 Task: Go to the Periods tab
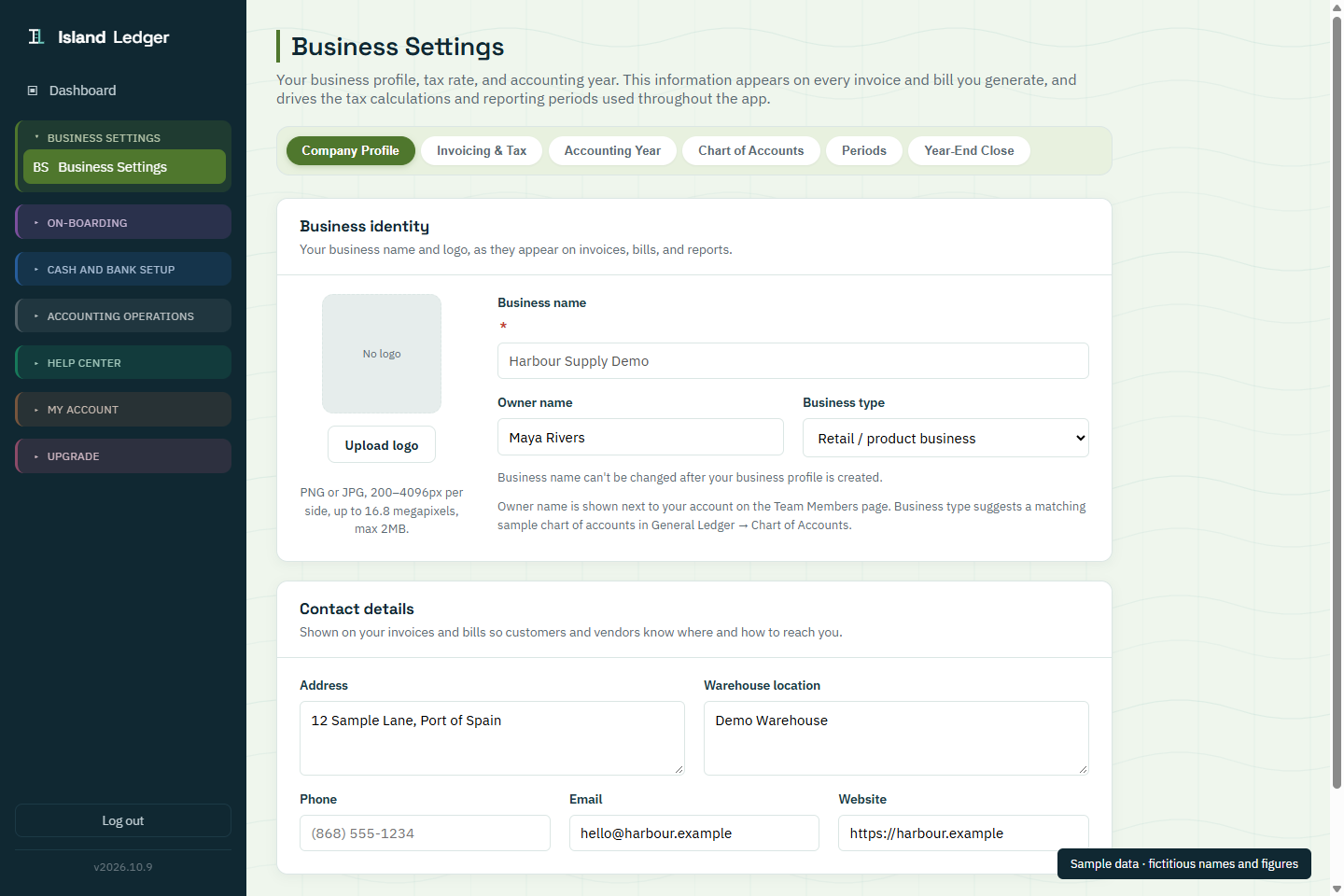(864, 150)
